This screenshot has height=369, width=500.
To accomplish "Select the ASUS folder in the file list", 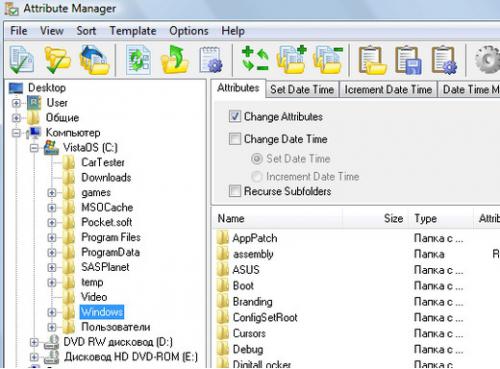I will coord(246,270).
